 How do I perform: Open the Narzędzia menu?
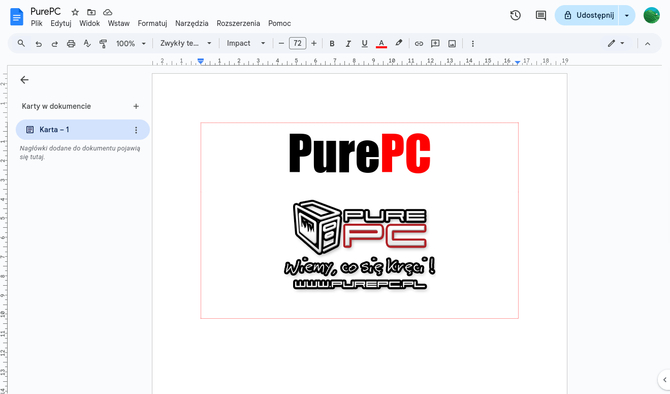coord(192,24)
